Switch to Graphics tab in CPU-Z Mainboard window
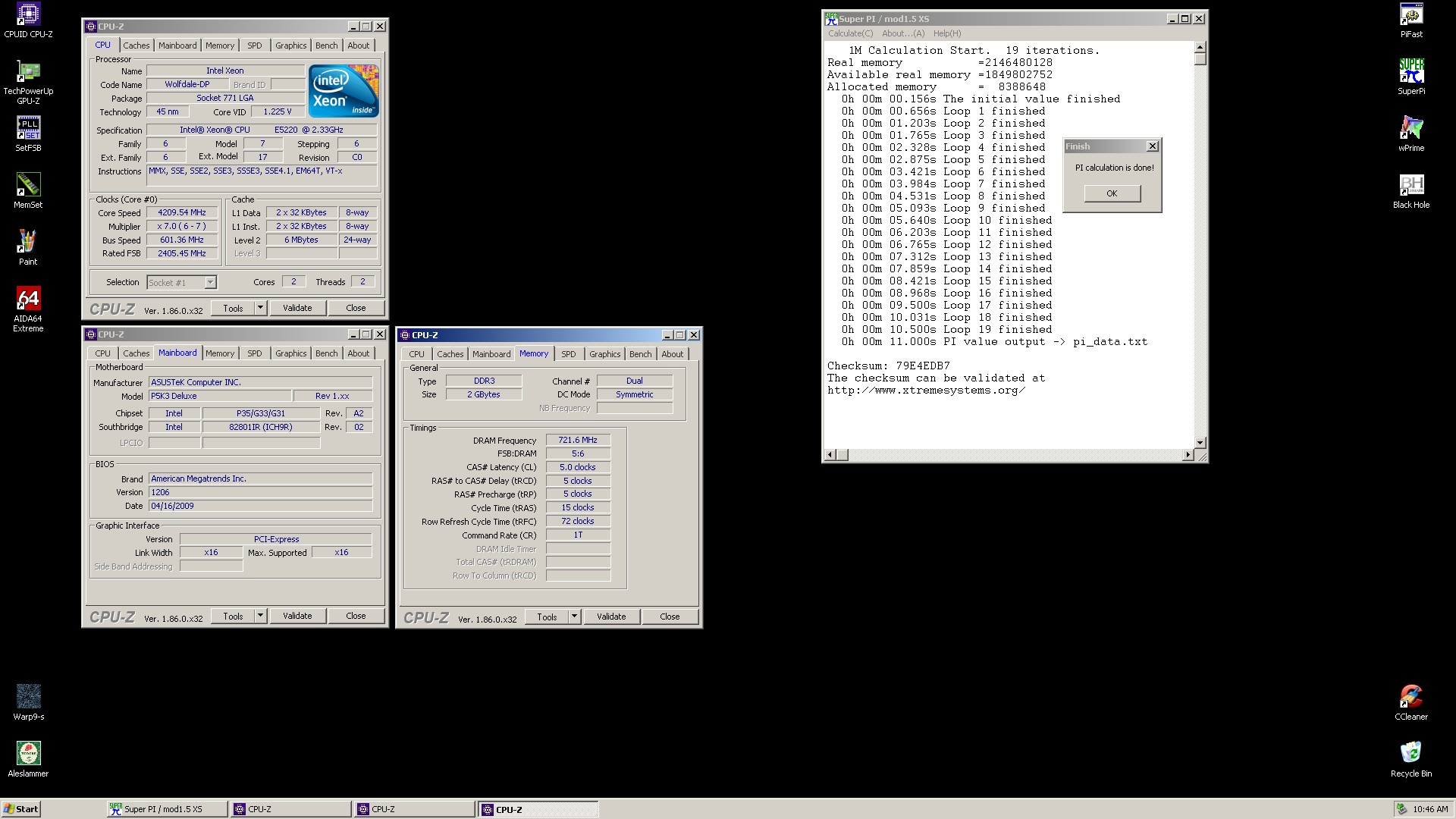Viewport: 1456px width, 819px height. [x=291, y=353]
